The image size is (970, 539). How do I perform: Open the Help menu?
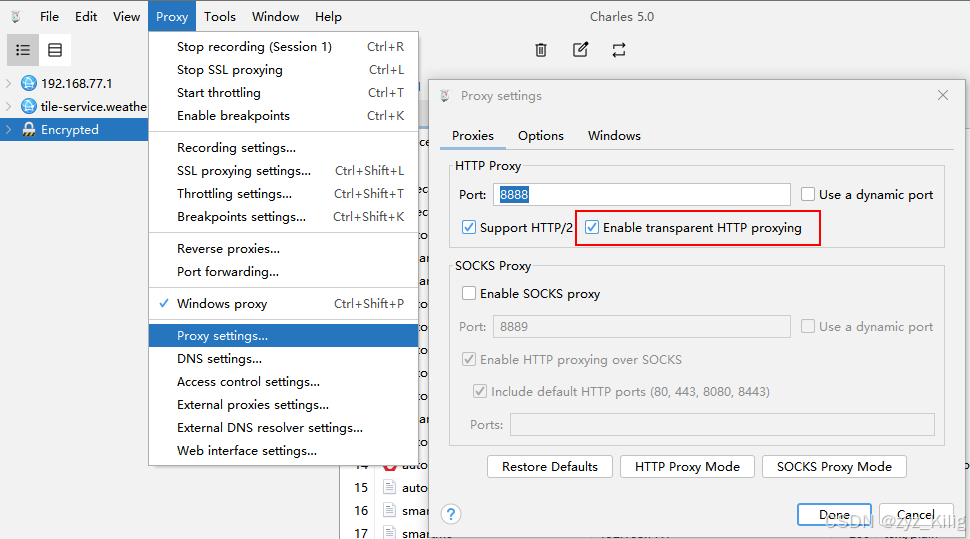[x=328, y=17]
